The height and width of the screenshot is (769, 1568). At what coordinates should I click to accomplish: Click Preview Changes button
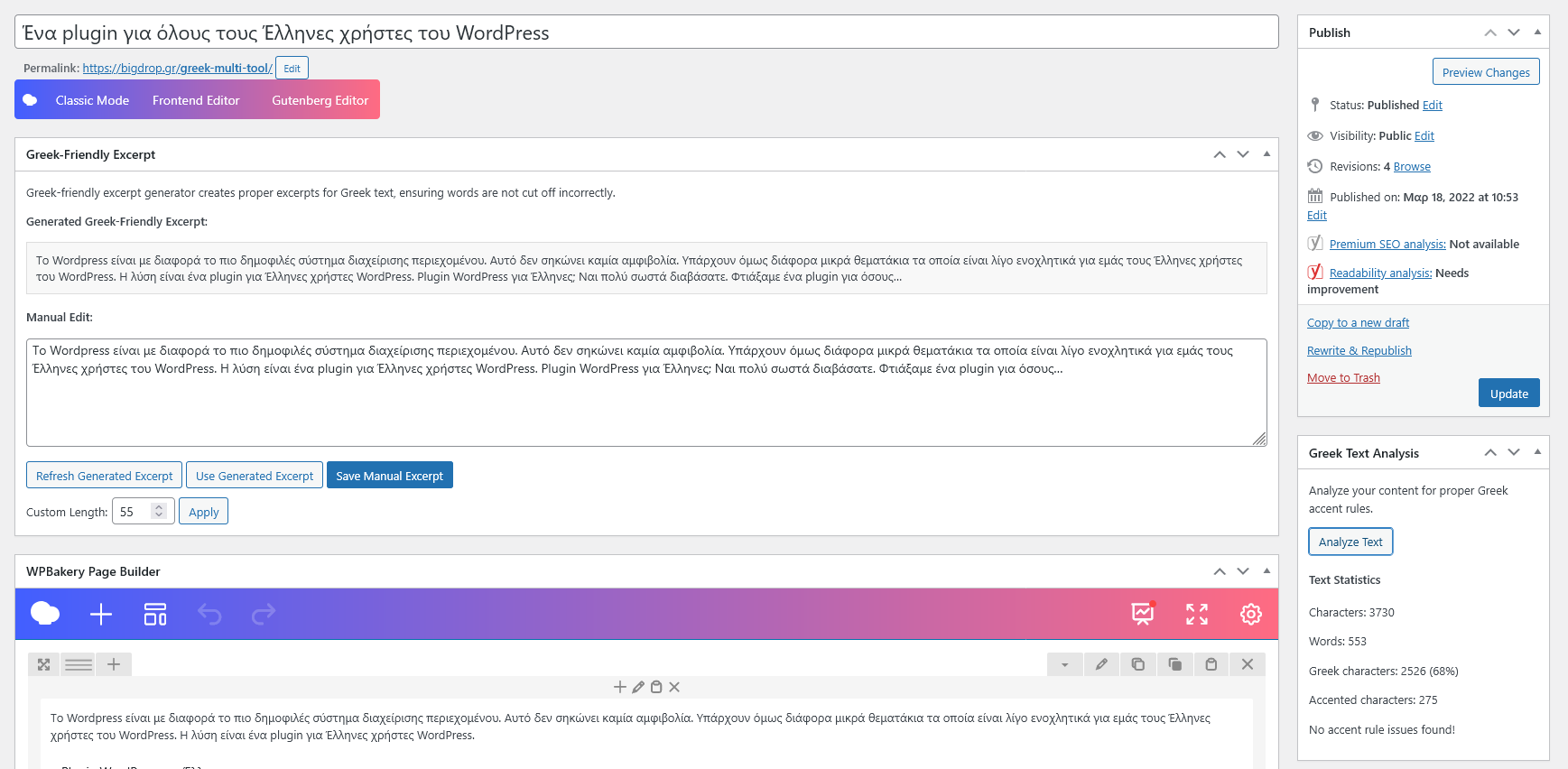(x=1486, y=72)
